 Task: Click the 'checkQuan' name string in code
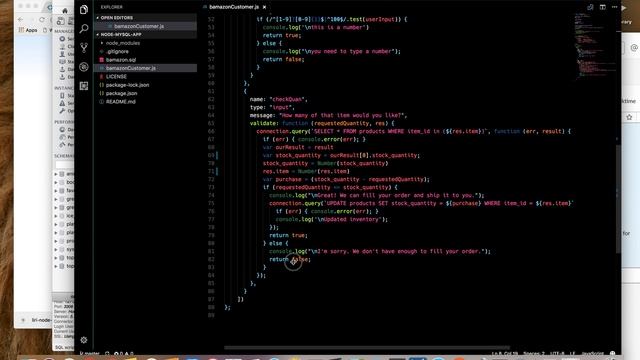[287, 99]
